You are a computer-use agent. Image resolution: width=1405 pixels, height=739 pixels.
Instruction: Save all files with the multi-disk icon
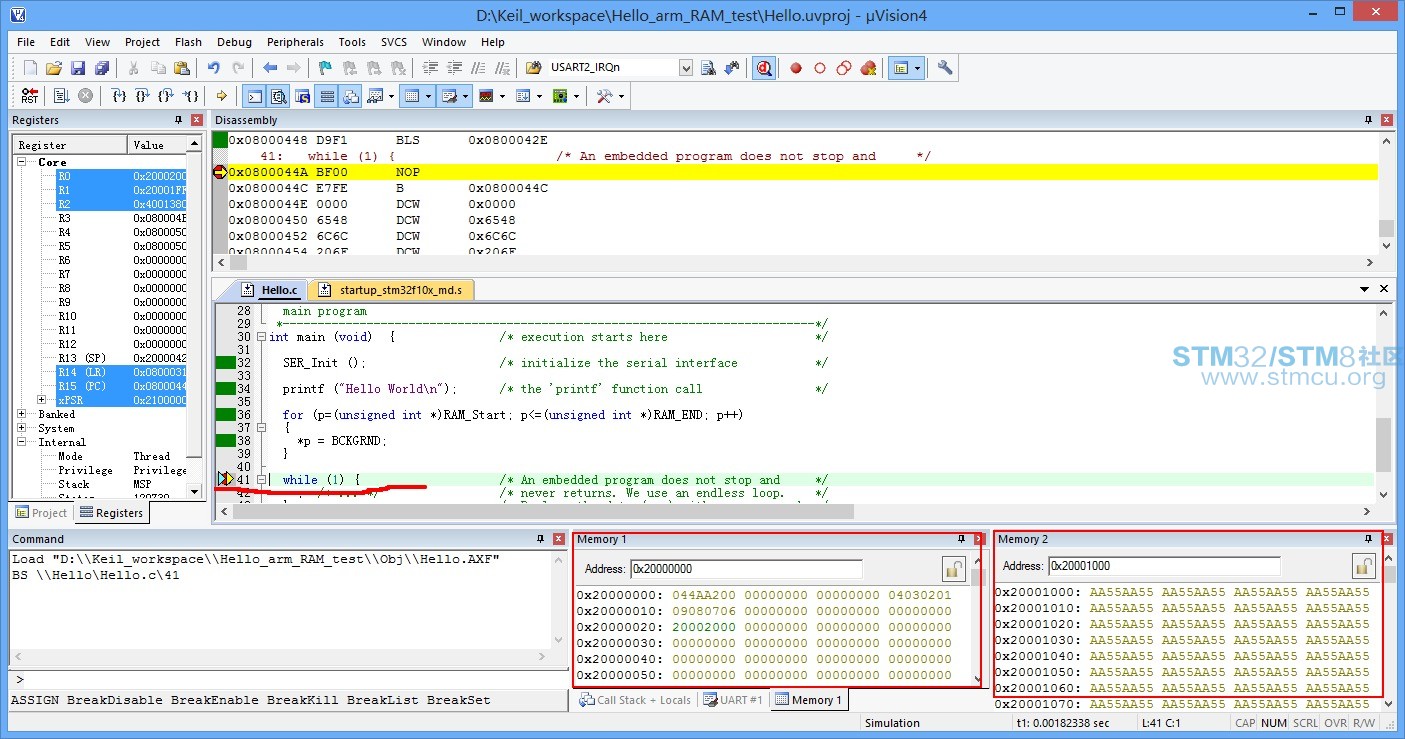pos(102,68)
